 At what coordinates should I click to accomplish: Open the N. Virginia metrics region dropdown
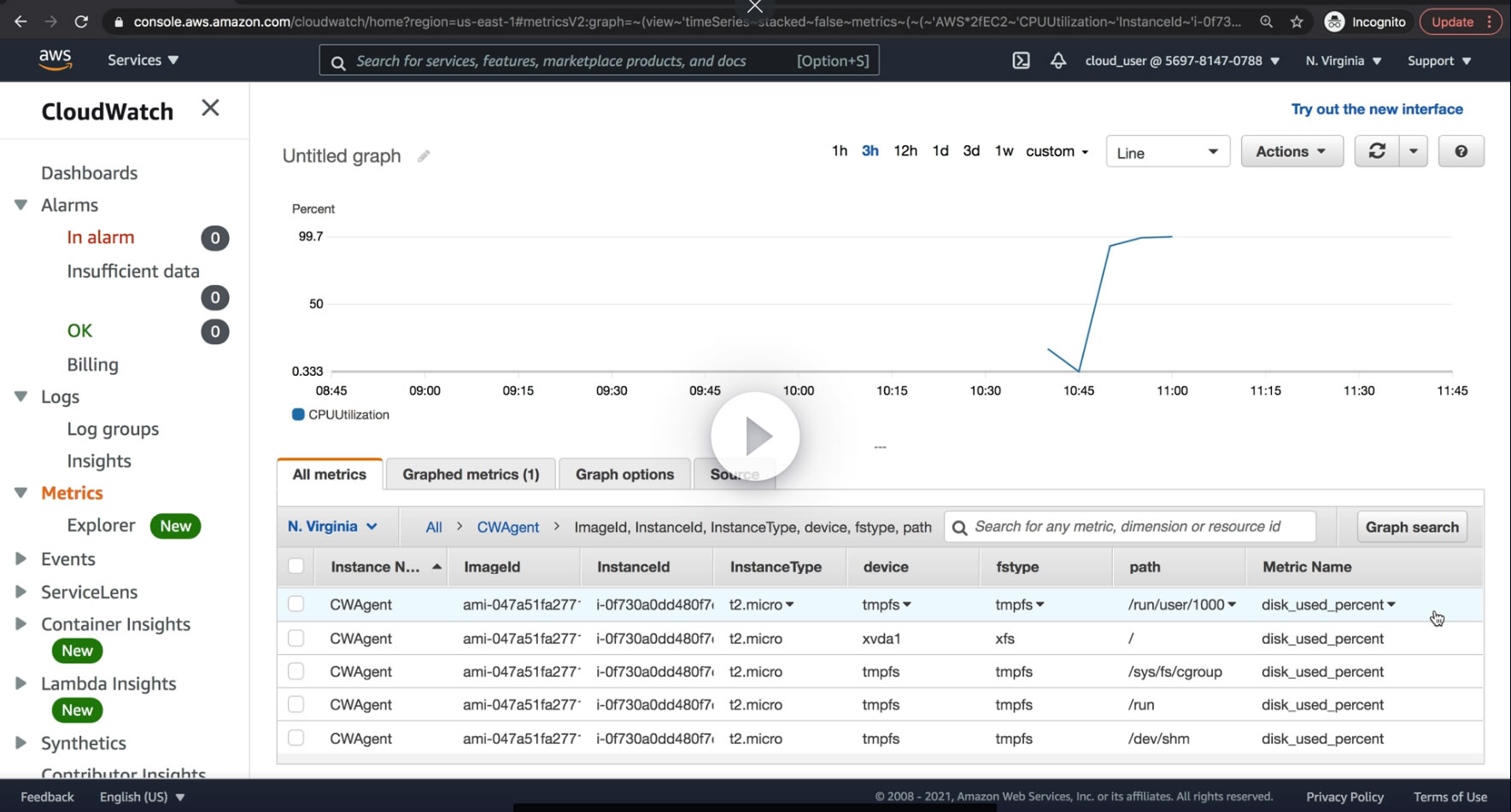(x=332, y=527)
